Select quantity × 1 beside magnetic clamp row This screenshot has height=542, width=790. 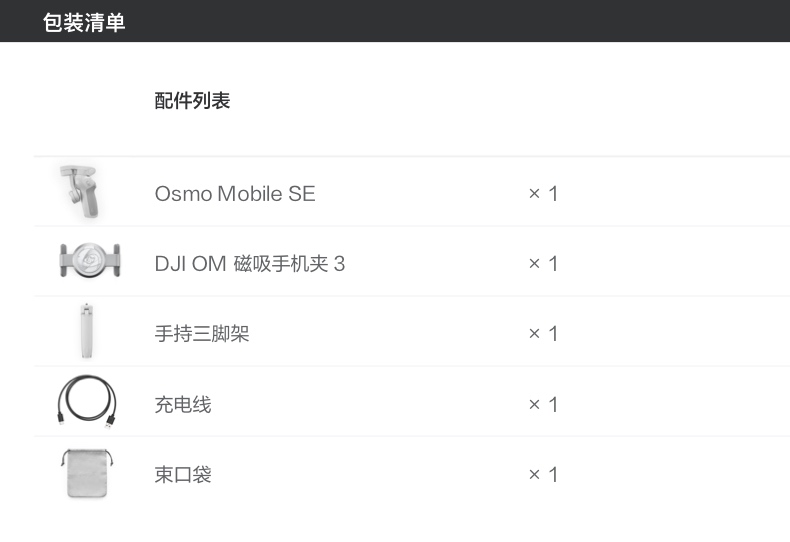pos(543,264)
